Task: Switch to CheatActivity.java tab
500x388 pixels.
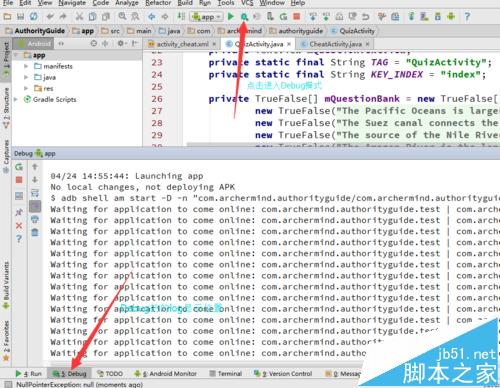Action: (x=335, y=44)
